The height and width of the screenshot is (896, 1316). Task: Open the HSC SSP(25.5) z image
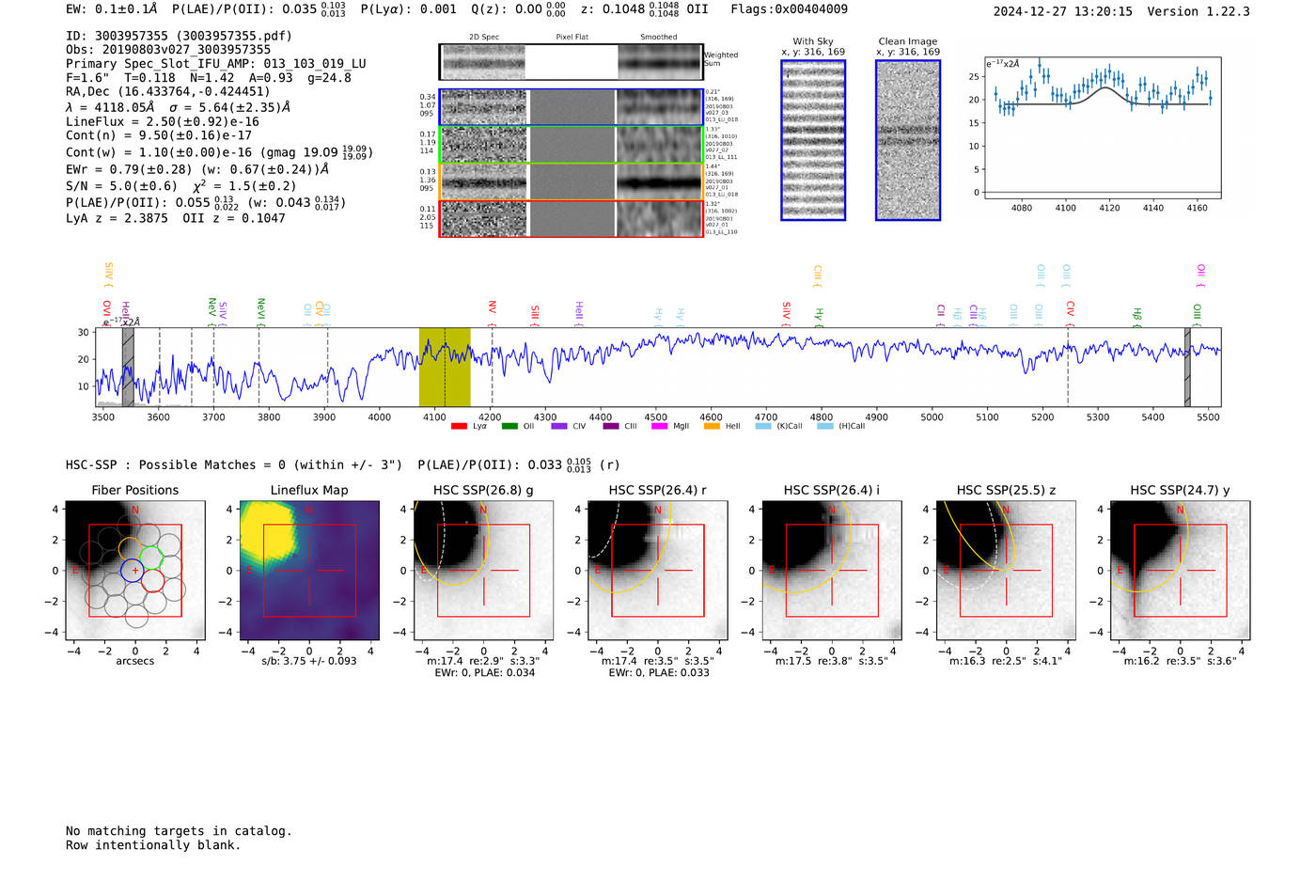click(x=1006, y=571)
